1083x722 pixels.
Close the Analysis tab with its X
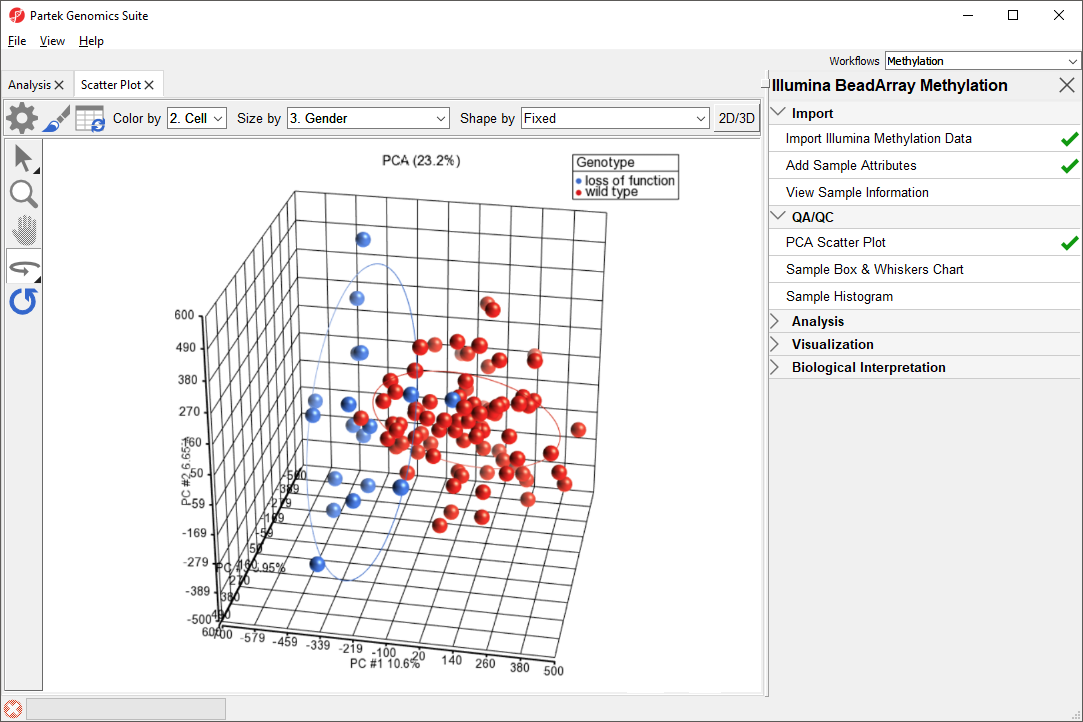pos(59,85)
